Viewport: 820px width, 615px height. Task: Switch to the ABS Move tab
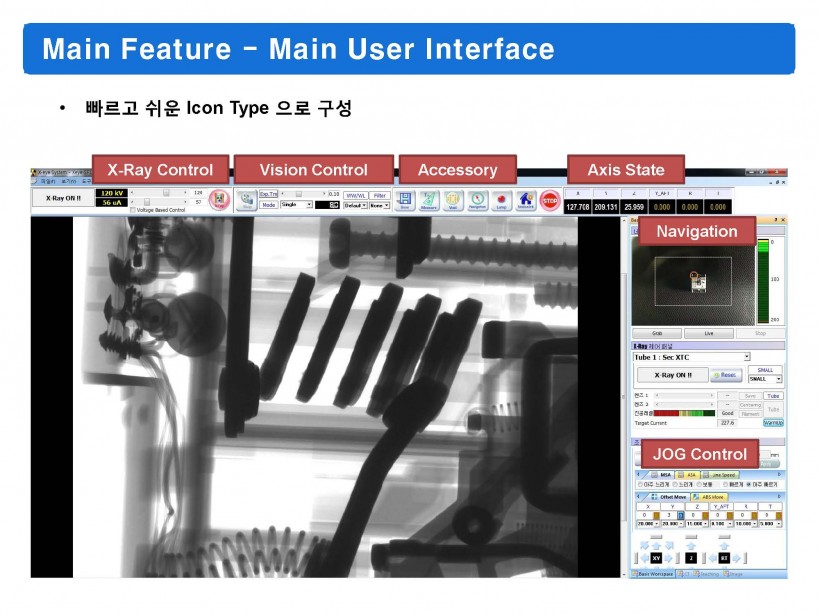709,497
